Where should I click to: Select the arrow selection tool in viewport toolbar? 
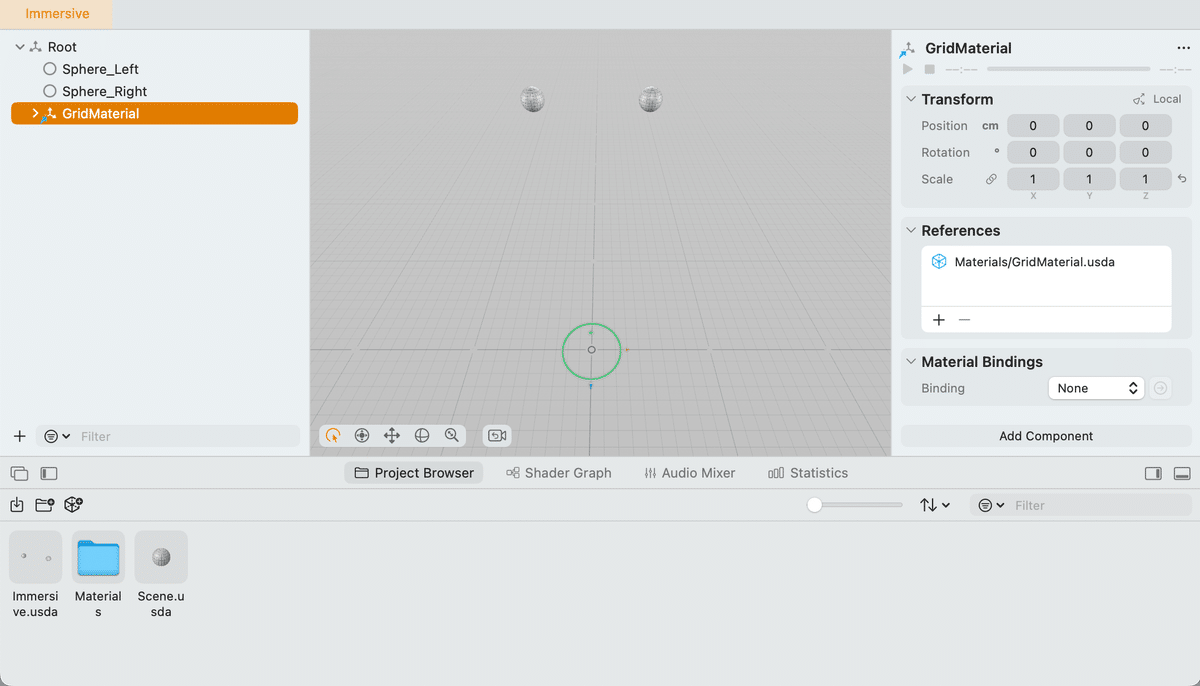[333, 435]
